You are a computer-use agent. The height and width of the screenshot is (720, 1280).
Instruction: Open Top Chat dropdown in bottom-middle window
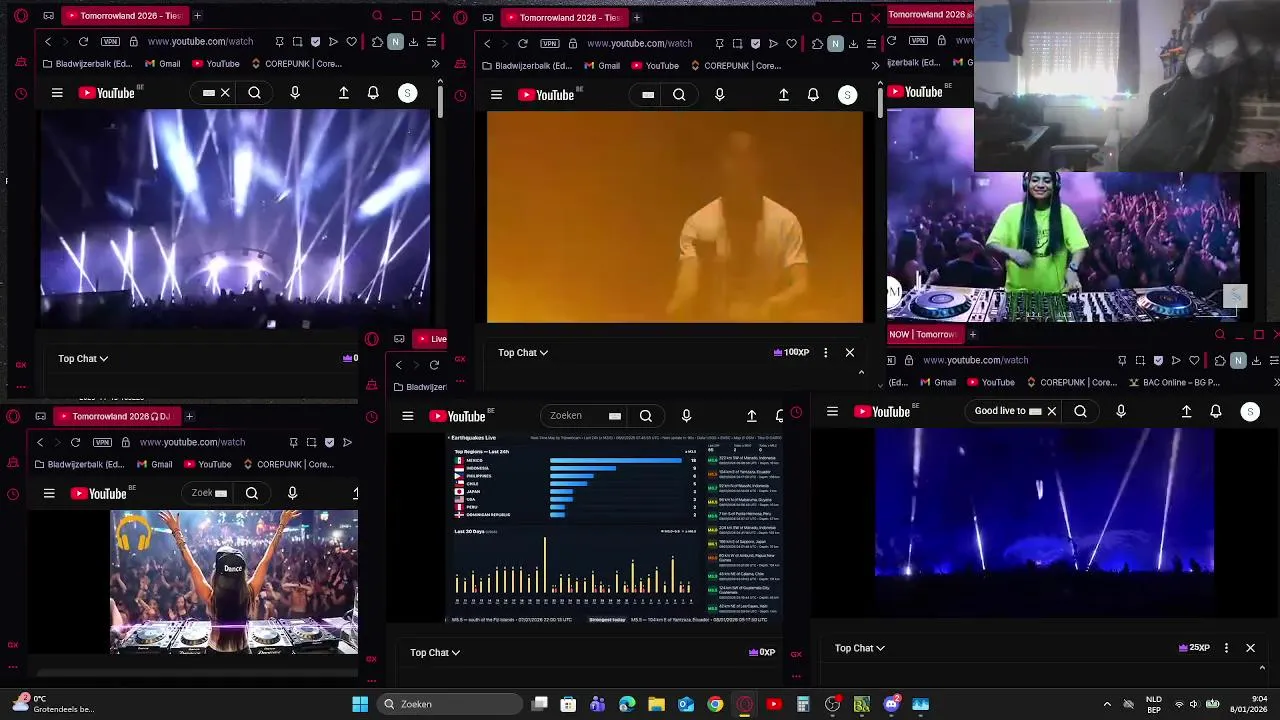tap(435, 653)
